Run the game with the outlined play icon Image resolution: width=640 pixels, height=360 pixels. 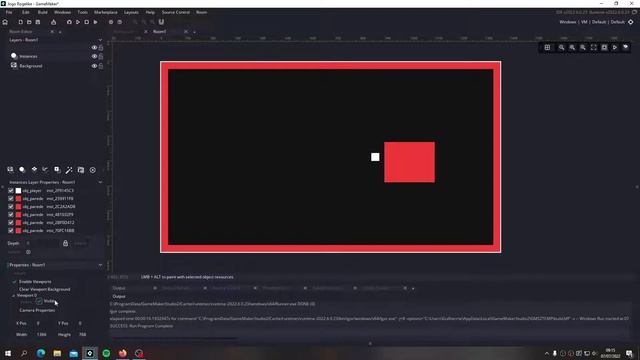pyautogui.click(x=78, y=22)
